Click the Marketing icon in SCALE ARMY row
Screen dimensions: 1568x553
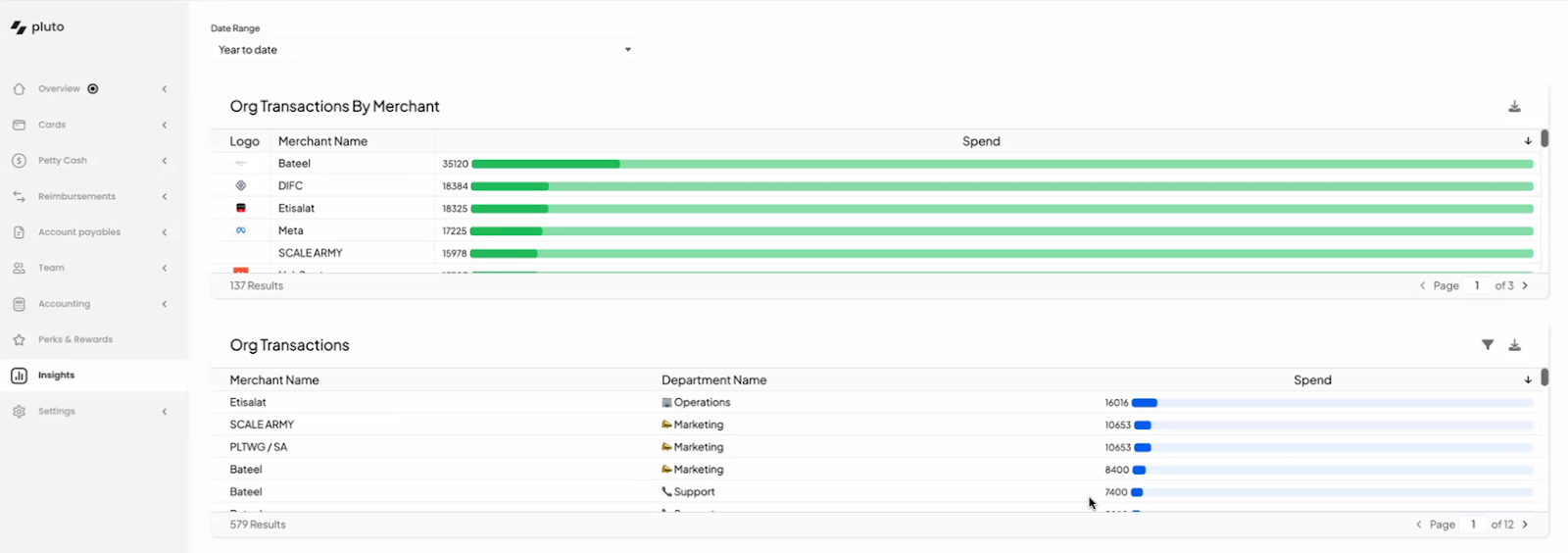coord(667,425)
